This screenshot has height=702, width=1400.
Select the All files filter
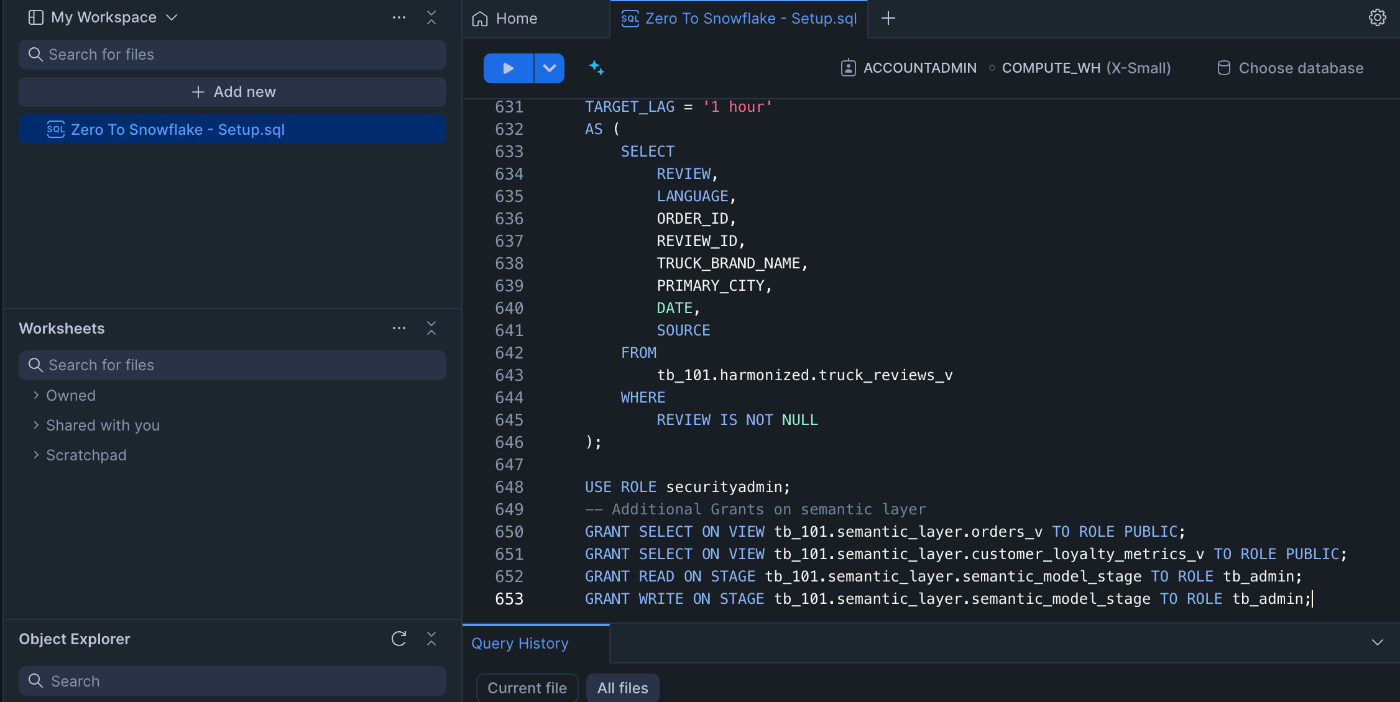[x=623, y=688]
